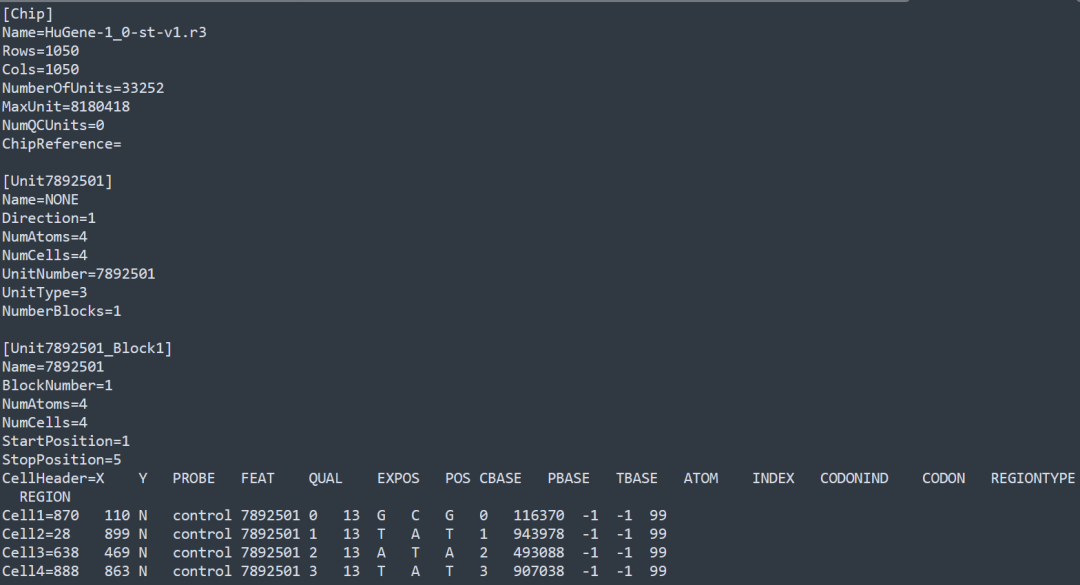Click the StopPosition=5 line
Image resolution: width=1080 pixels, height=585 pixels.
[62, 460]
